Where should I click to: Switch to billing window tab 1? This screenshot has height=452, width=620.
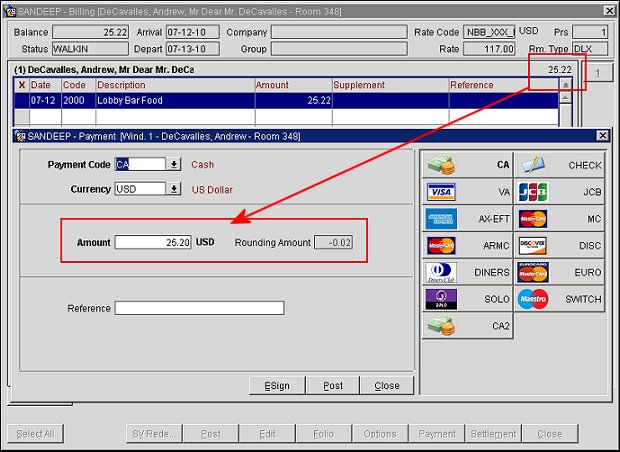(596, 74)
